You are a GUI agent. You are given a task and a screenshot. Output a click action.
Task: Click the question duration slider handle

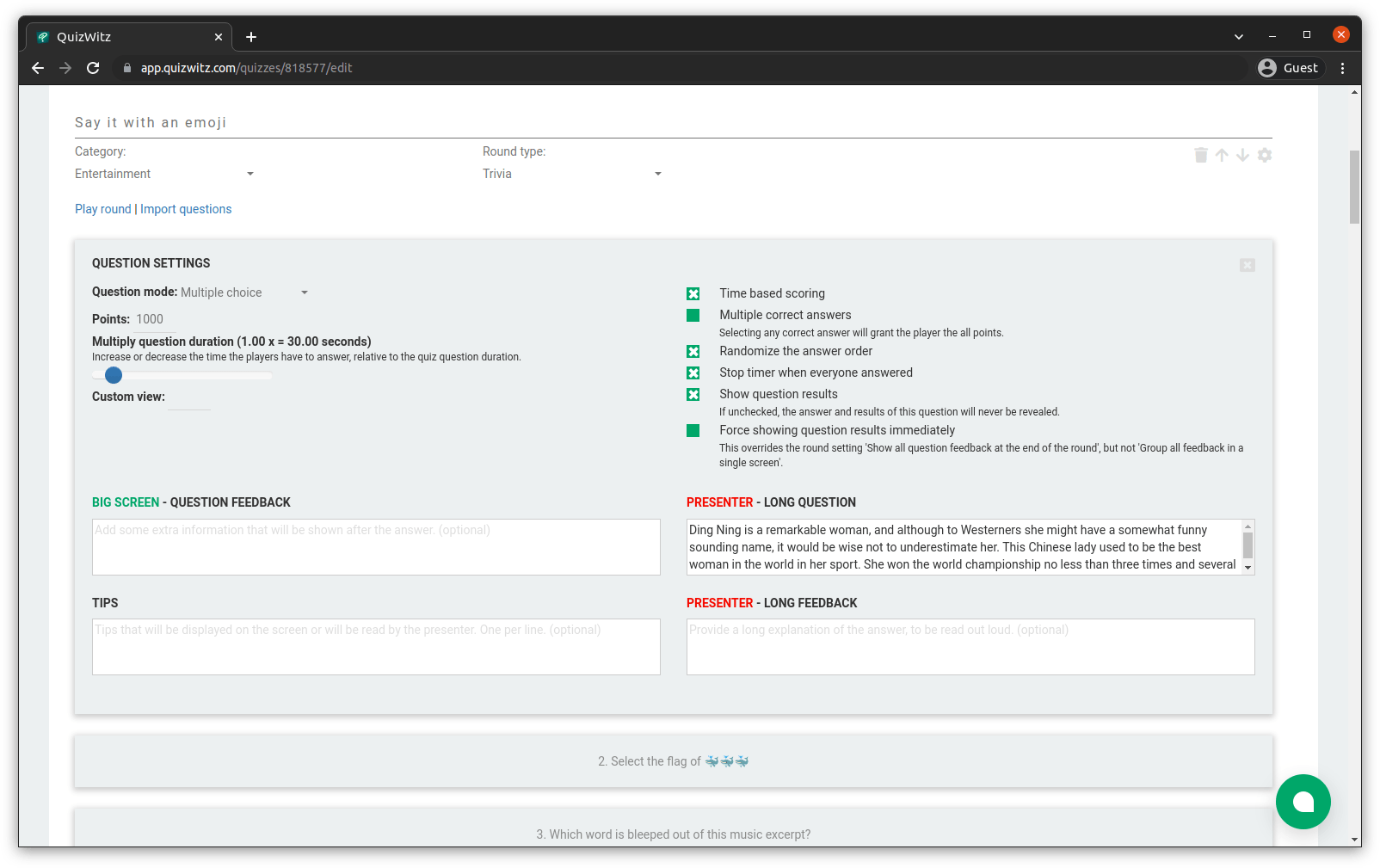click(x=114, y=375)
